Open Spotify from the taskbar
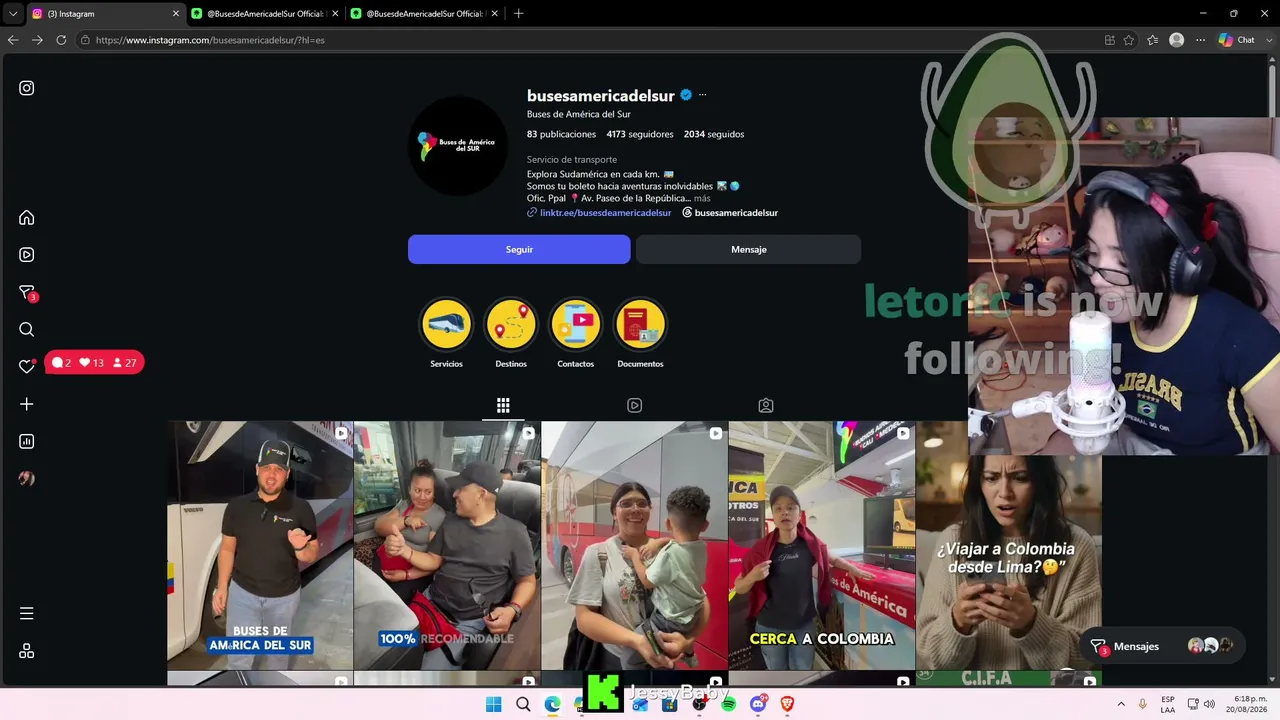Viewport: 1280px width, 720px height. coord(728,704)
